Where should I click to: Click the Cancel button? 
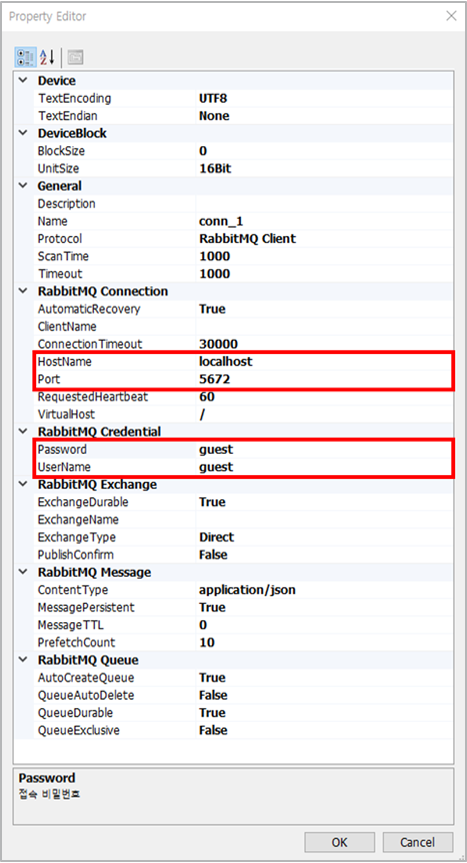click(x=417, y=842)
